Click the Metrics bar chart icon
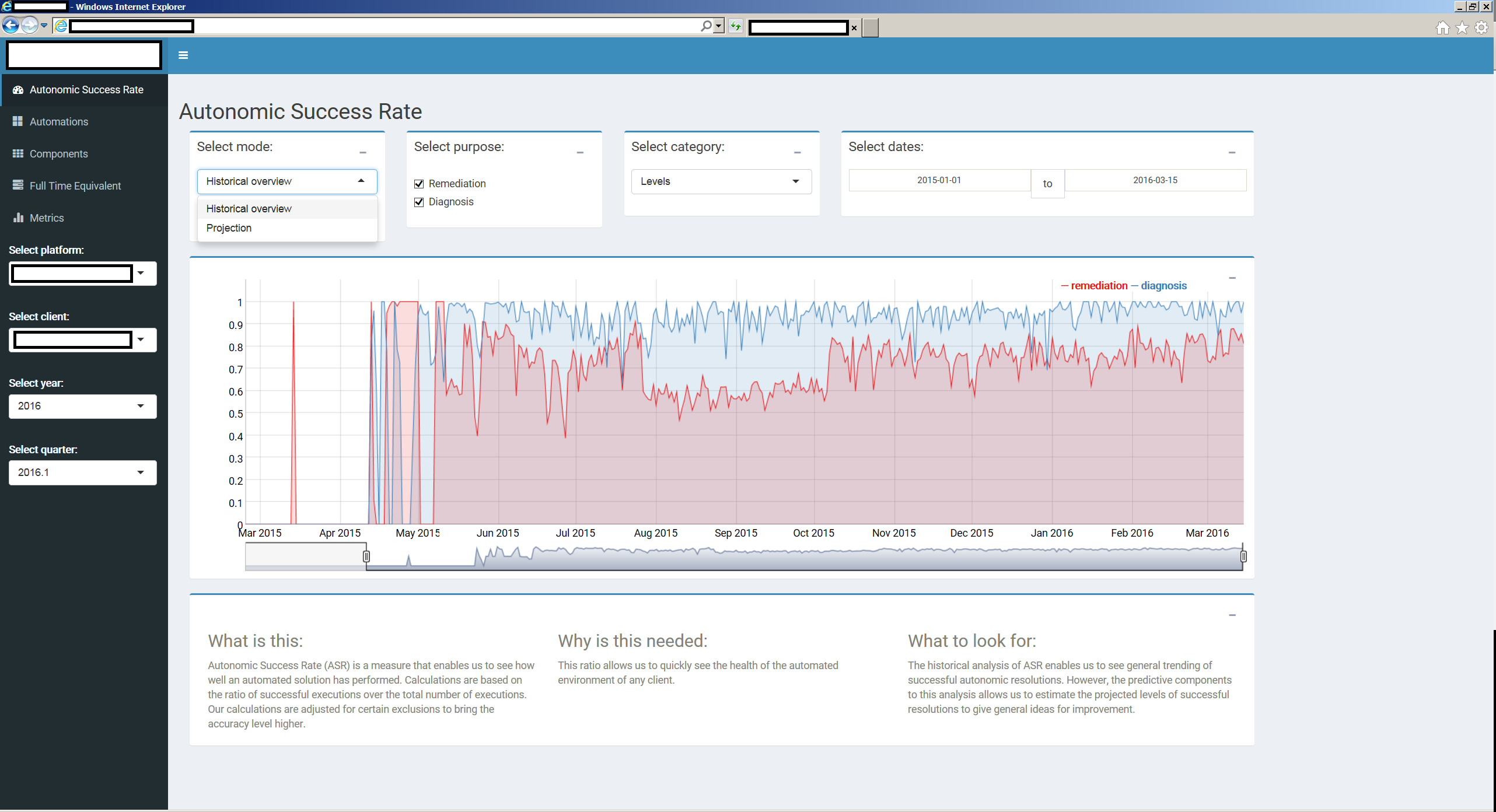1496x812 pixels. 18,218
